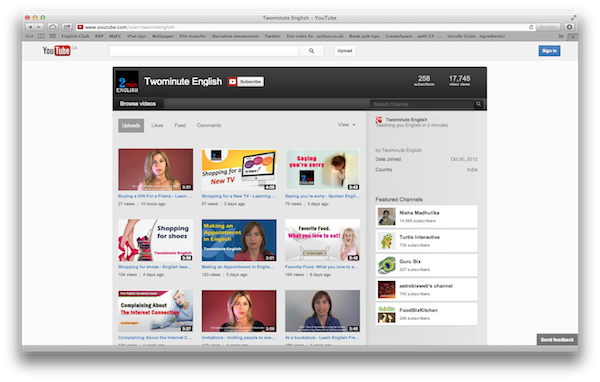600x382 pixels.
Task: Click the 258 subscribers count
Action: (424, 80)
